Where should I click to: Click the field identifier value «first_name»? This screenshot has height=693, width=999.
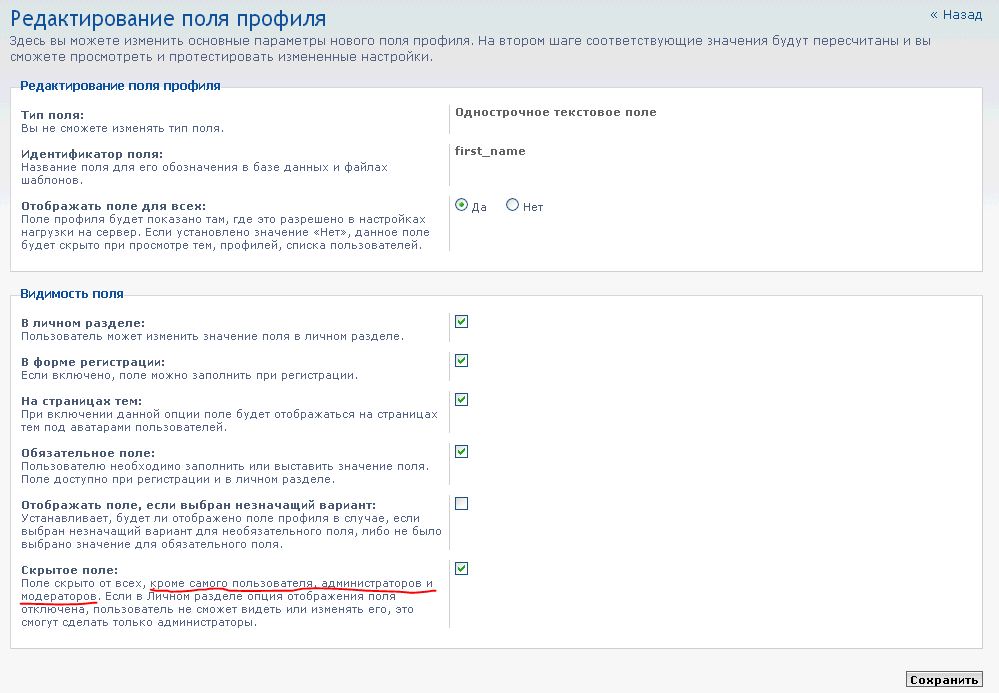(490, 151)
